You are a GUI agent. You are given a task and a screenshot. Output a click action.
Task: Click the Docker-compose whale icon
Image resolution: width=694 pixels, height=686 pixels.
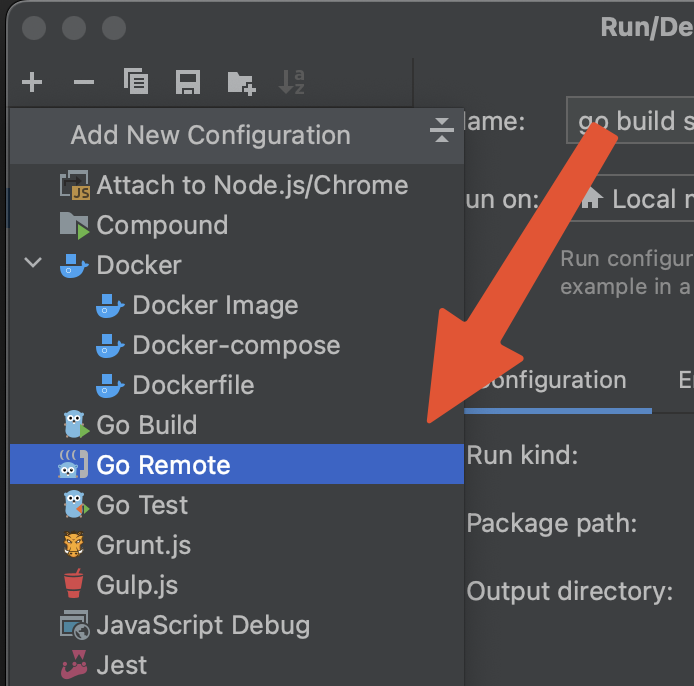pos(110,346)
